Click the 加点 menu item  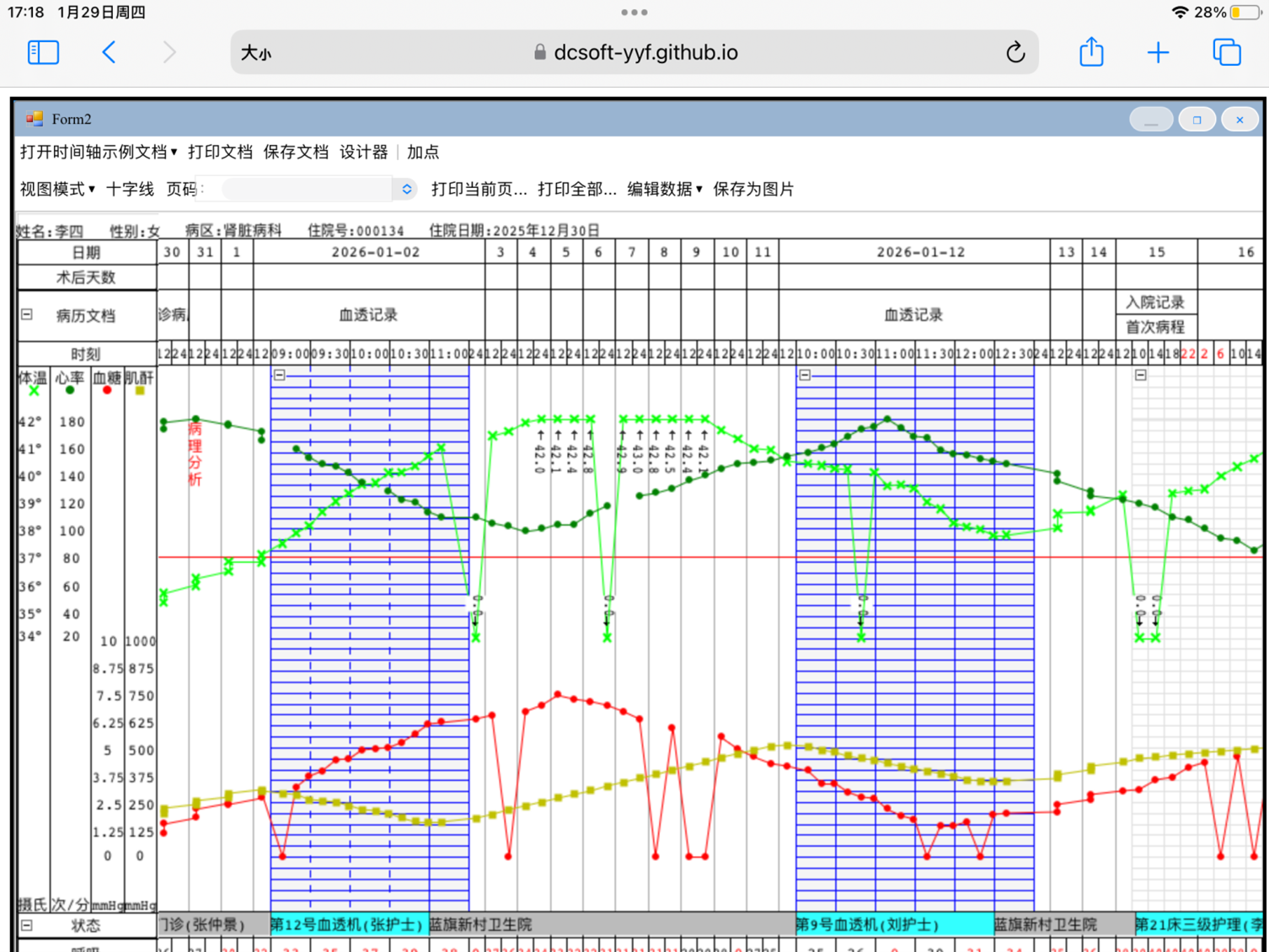(423, 152)
